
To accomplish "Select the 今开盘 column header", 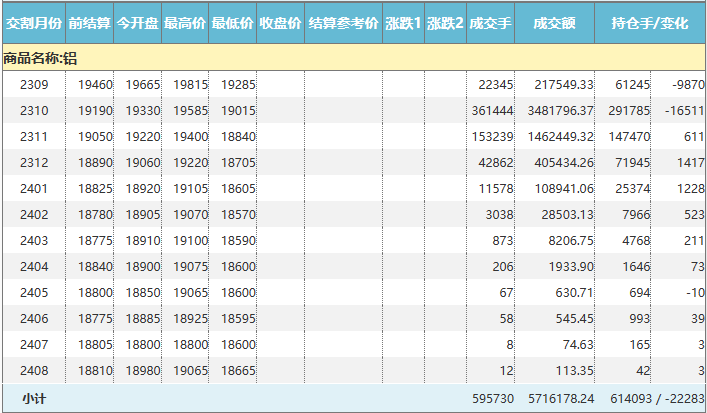I will coord(137,22).
